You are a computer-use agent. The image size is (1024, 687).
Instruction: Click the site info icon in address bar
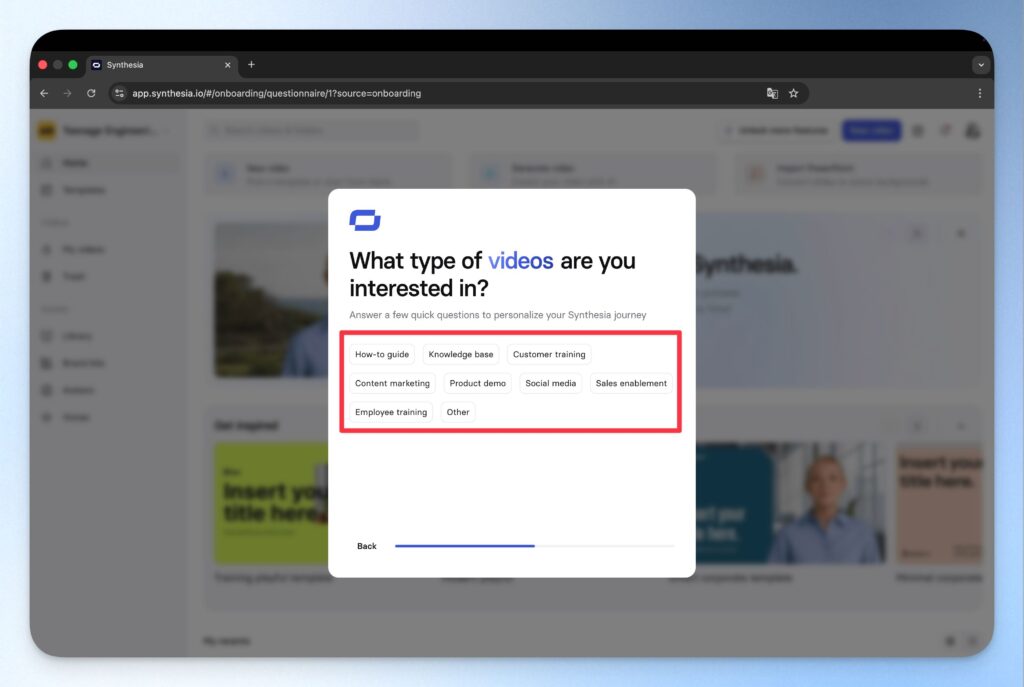tap(119, 93)
